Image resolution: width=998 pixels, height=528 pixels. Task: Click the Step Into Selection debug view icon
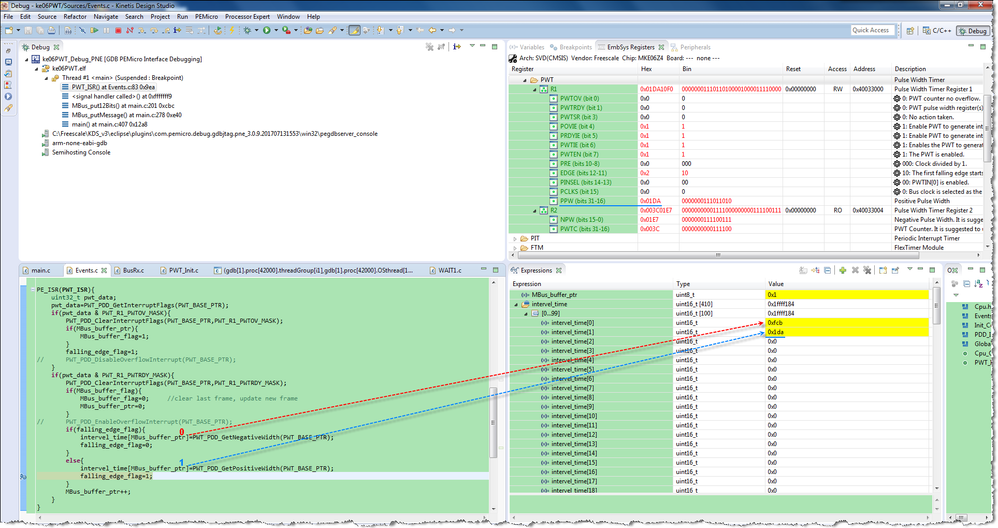[x=456, y=47]
